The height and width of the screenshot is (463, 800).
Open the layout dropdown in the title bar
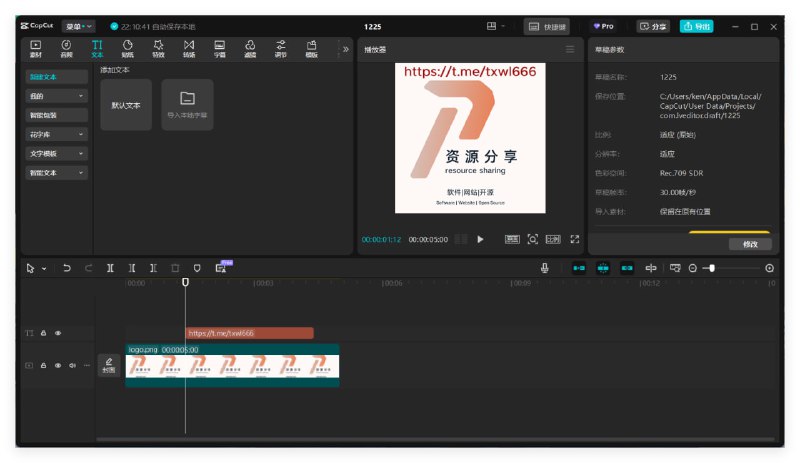[495, 26]
